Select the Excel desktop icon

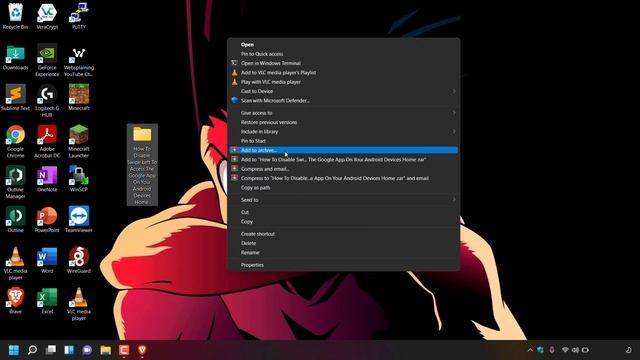tap(47, 301)
